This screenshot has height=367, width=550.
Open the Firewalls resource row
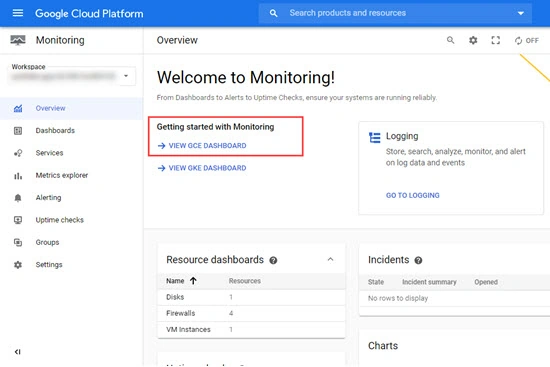pos(251,313)
